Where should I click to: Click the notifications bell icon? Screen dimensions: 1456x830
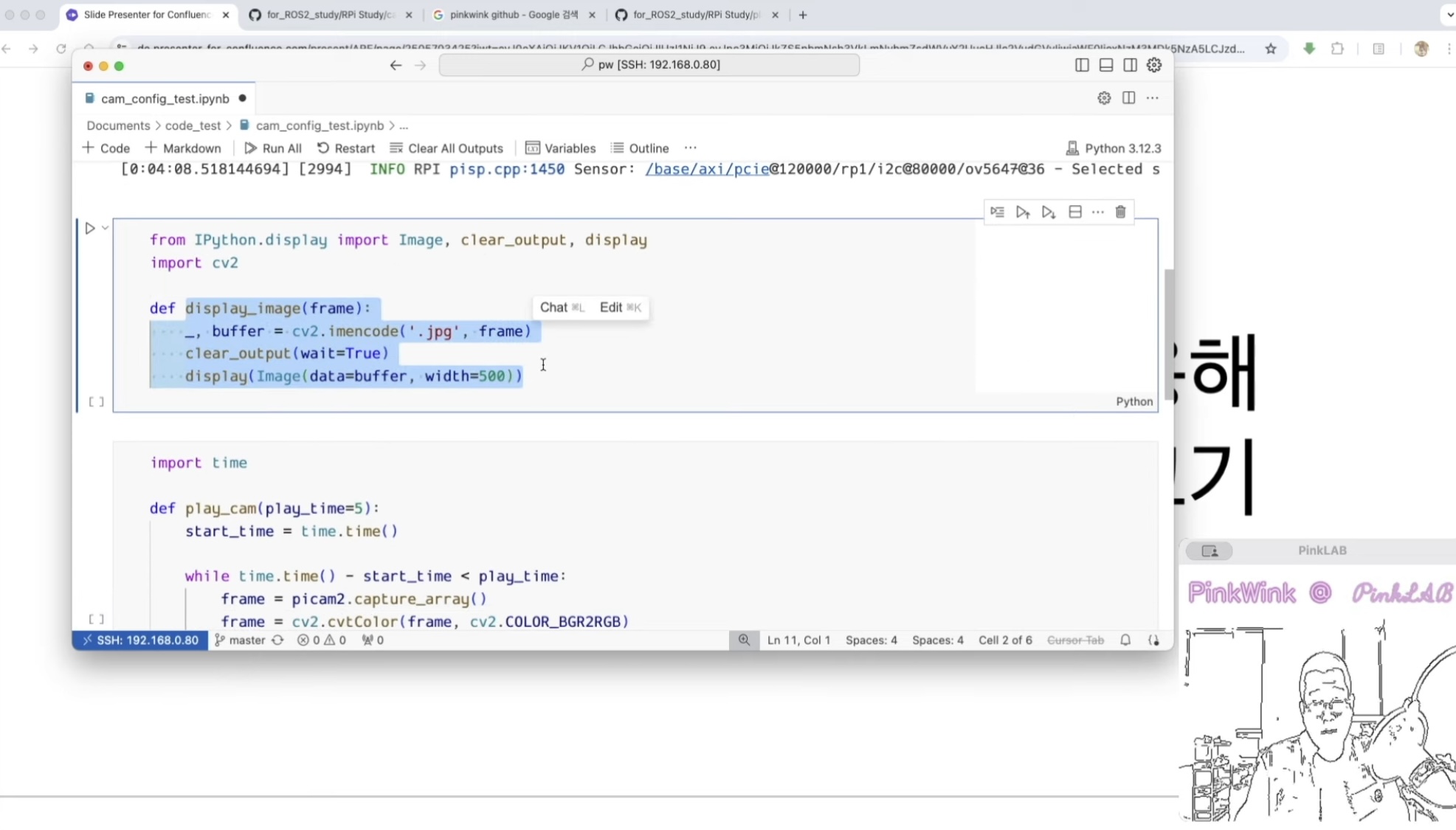(x=1125, y=640)
